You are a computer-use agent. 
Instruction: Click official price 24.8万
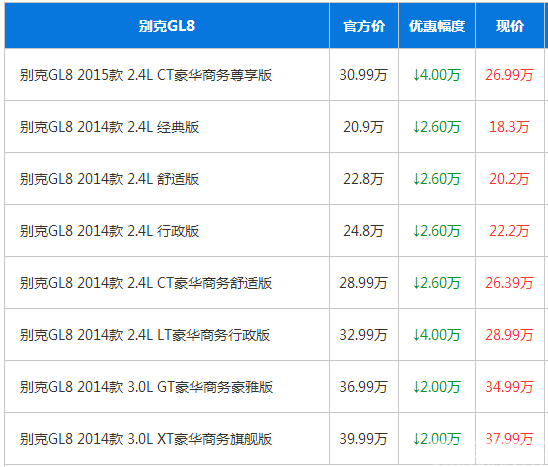[363, 231]
